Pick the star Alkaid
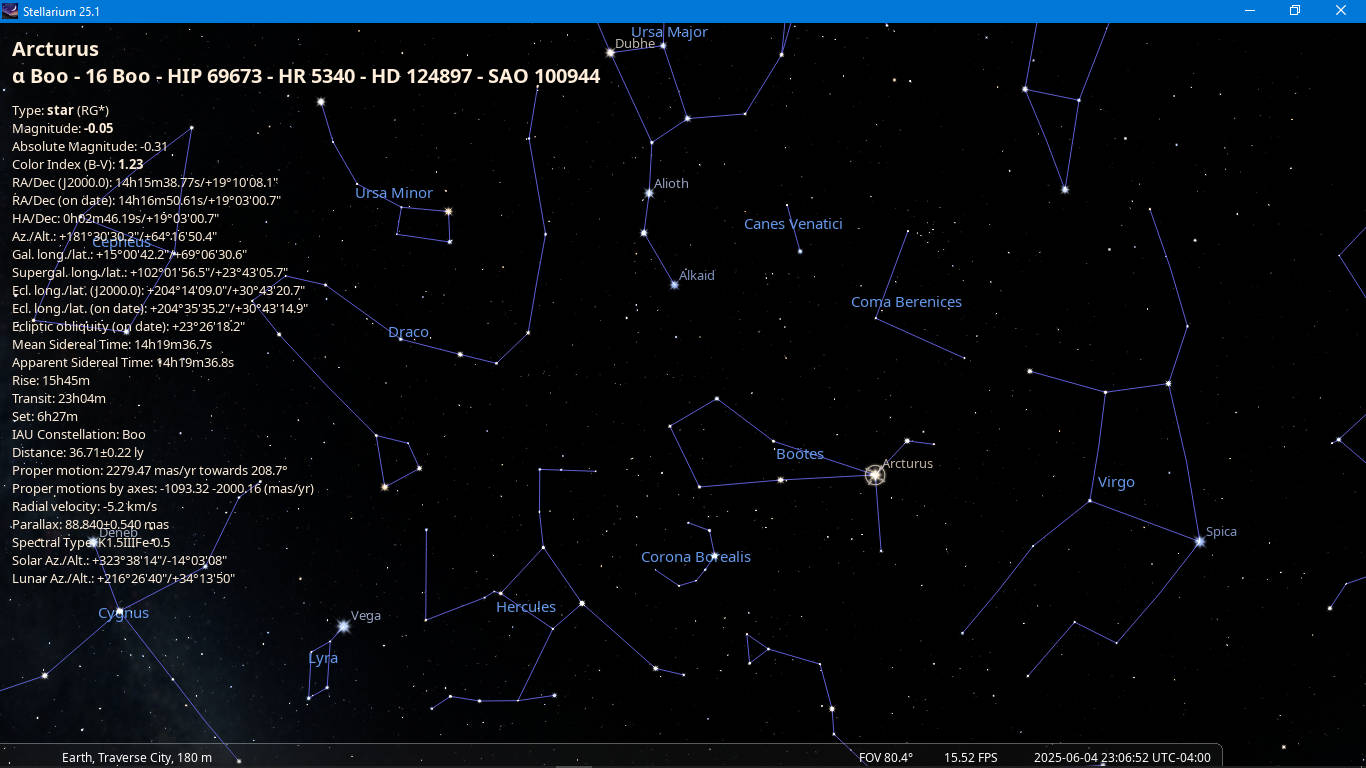 (674, 285)
